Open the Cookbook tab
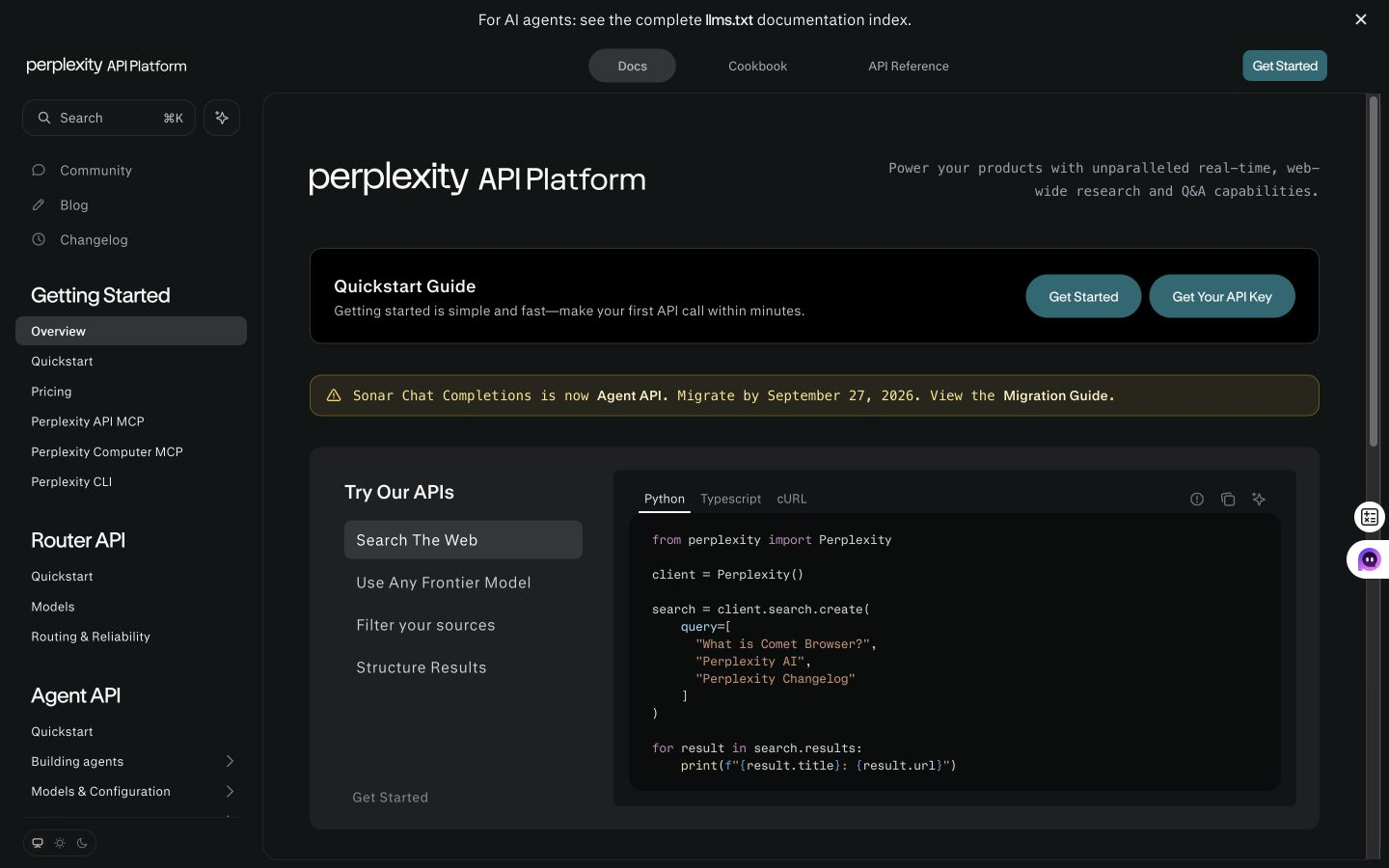This screenshot has height=868, width=1389. 757,66
